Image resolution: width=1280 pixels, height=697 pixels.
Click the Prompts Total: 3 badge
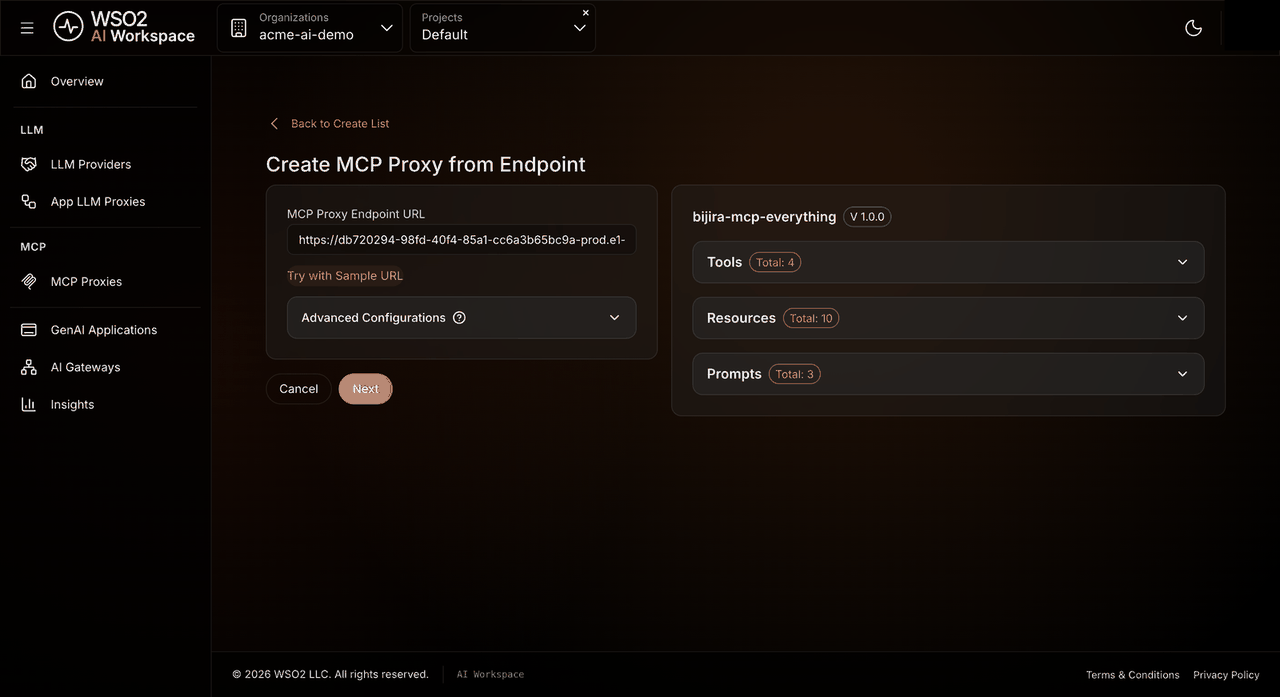point(795,374)
